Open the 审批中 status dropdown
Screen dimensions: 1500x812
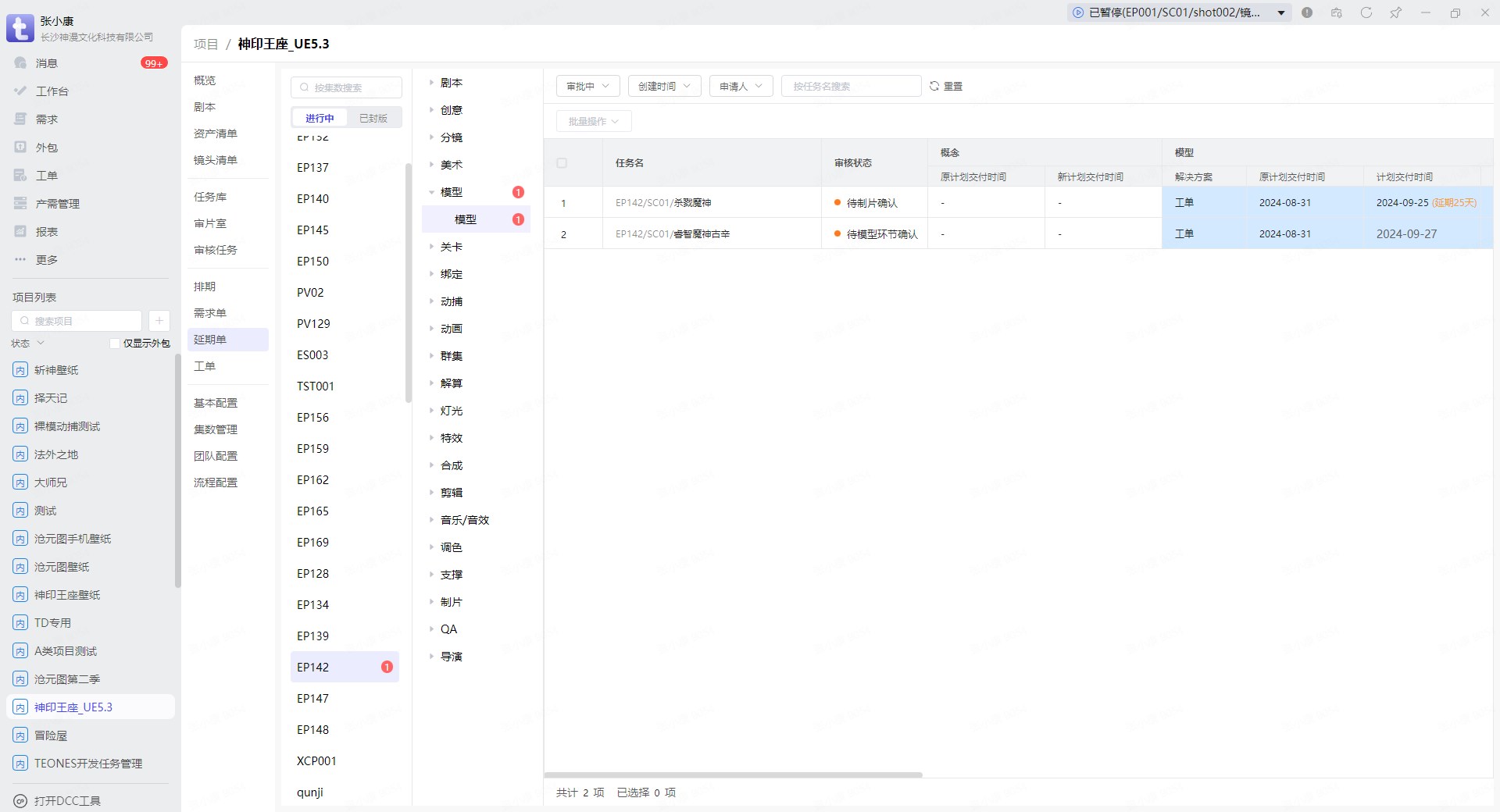pos(587,86)
